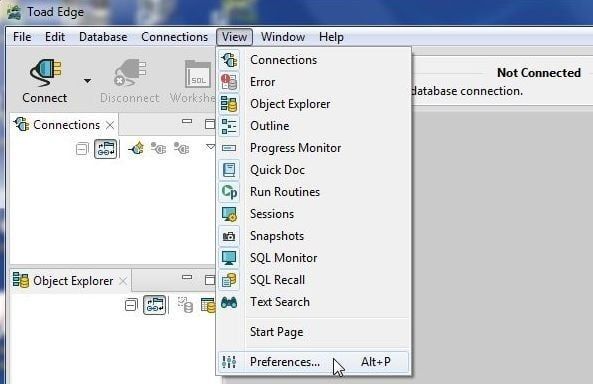Screen dimensions: 593x384
Task: Toggle Link with Editor in Connections panel
Action: [106, 149]
